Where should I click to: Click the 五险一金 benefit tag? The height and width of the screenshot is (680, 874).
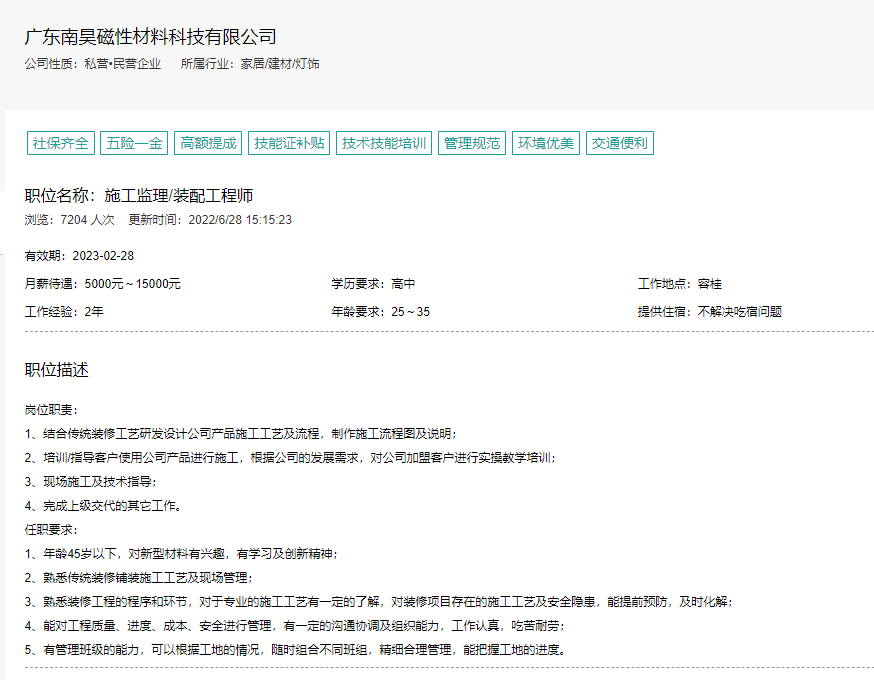(x=134, y=143)
